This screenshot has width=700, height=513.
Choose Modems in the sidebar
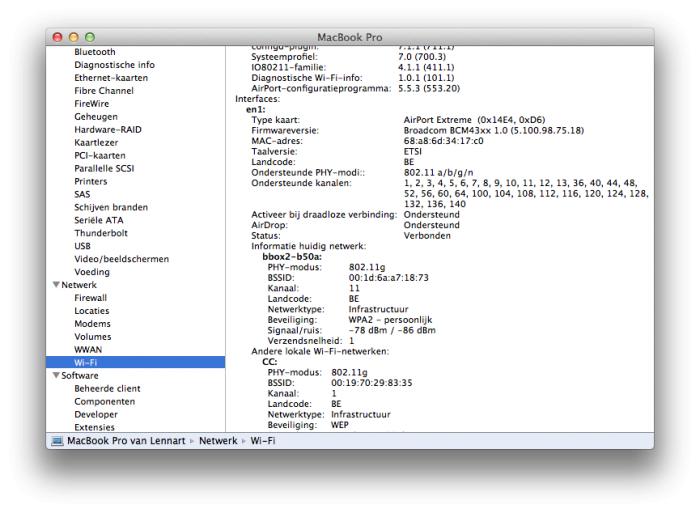coord(92,324)
